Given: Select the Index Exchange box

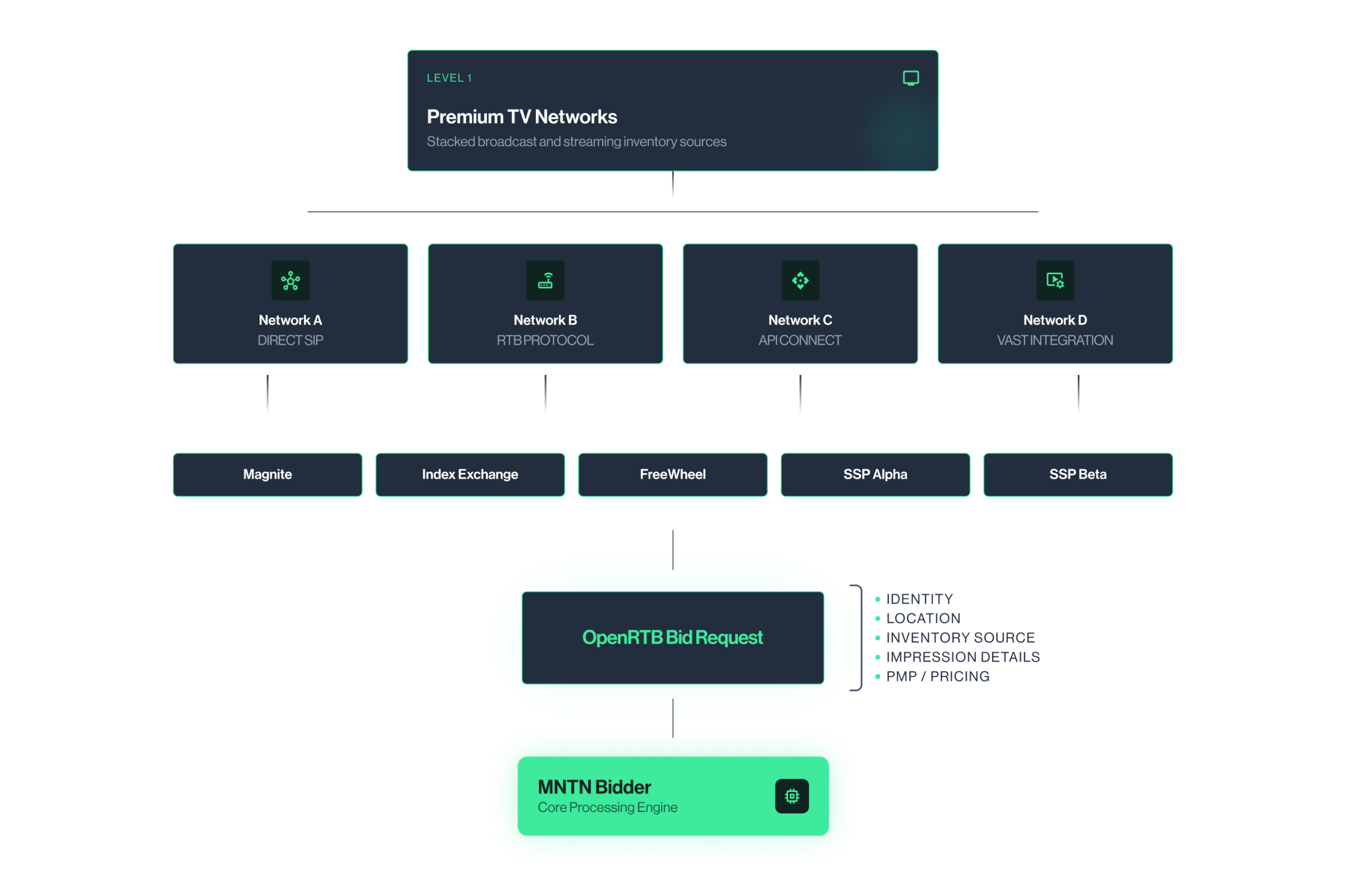Looking at the screenshot, I should 470,475.
